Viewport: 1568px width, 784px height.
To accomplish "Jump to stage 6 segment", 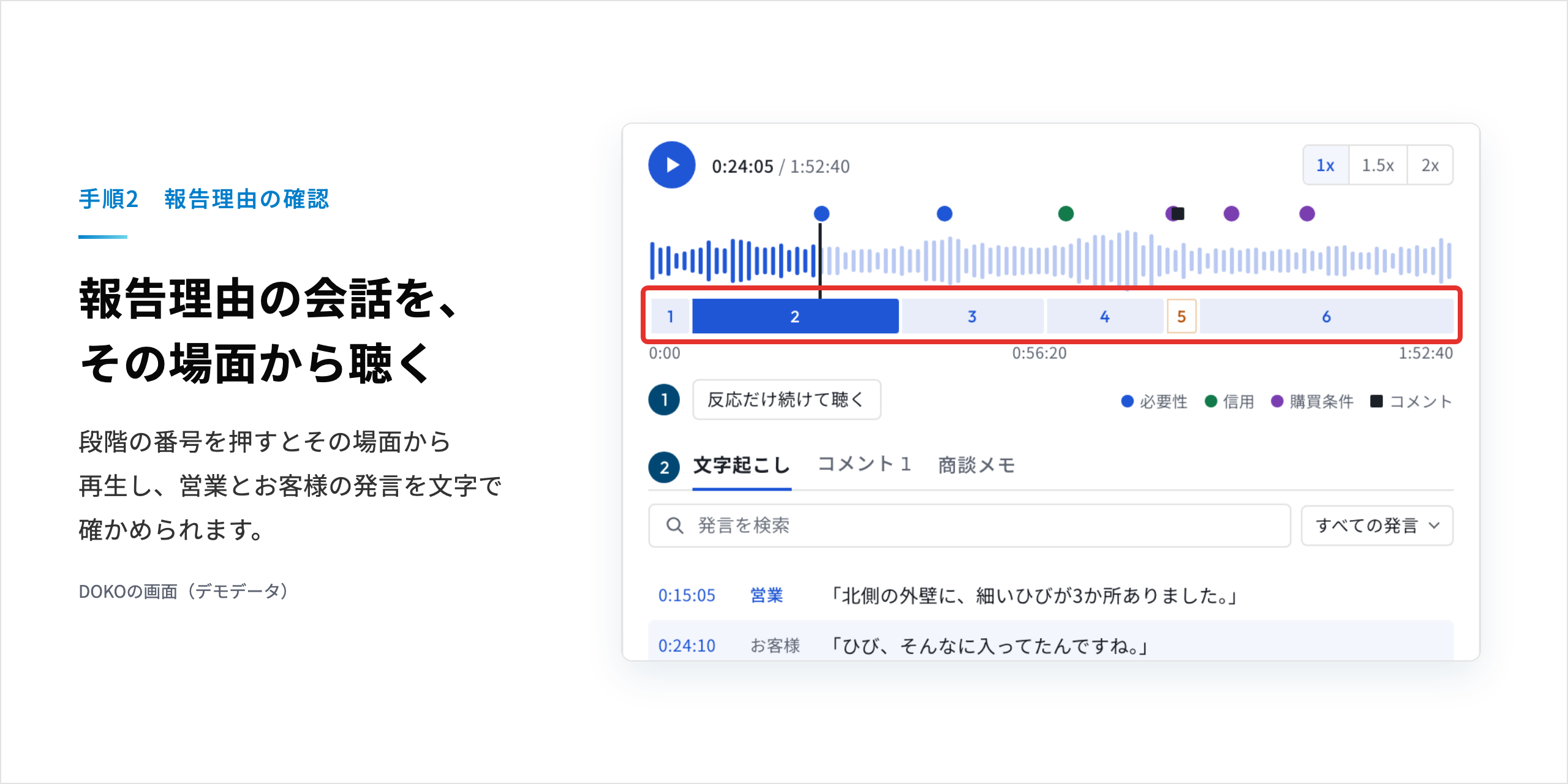I will (x=1326, y=316).
